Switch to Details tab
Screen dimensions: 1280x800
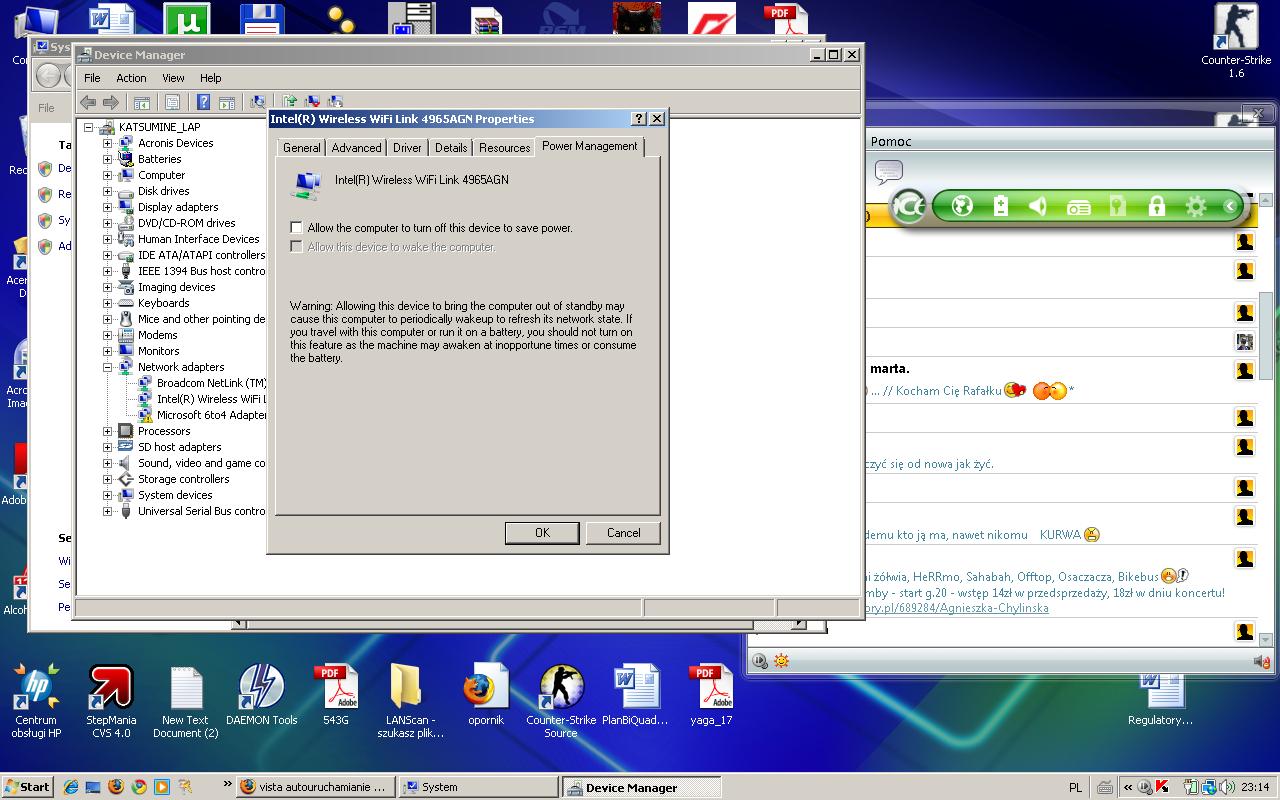[451, 148]
